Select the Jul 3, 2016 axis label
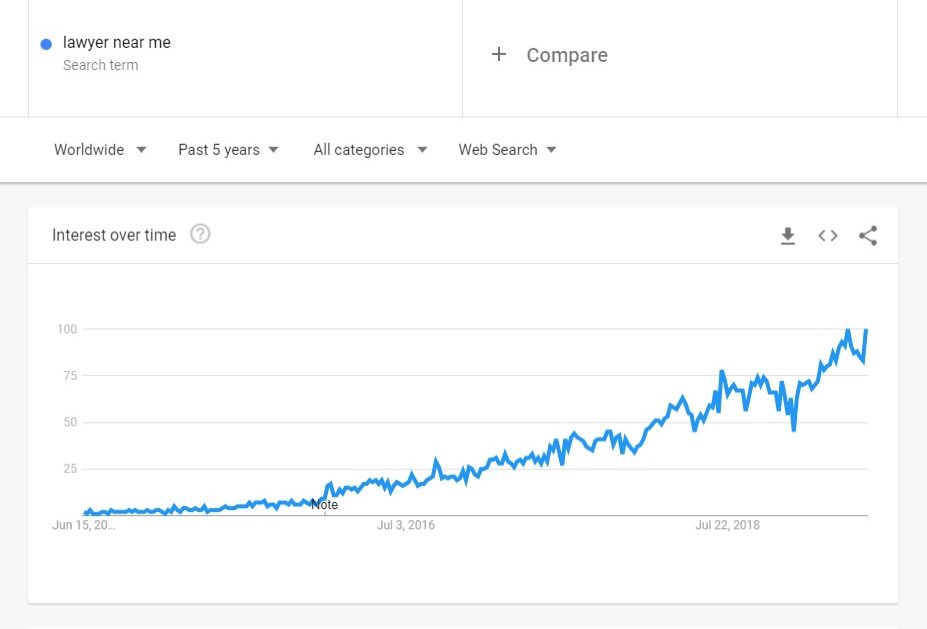This screenshot has height=629, width=927. pyautogui.click(x=406, y=525)
